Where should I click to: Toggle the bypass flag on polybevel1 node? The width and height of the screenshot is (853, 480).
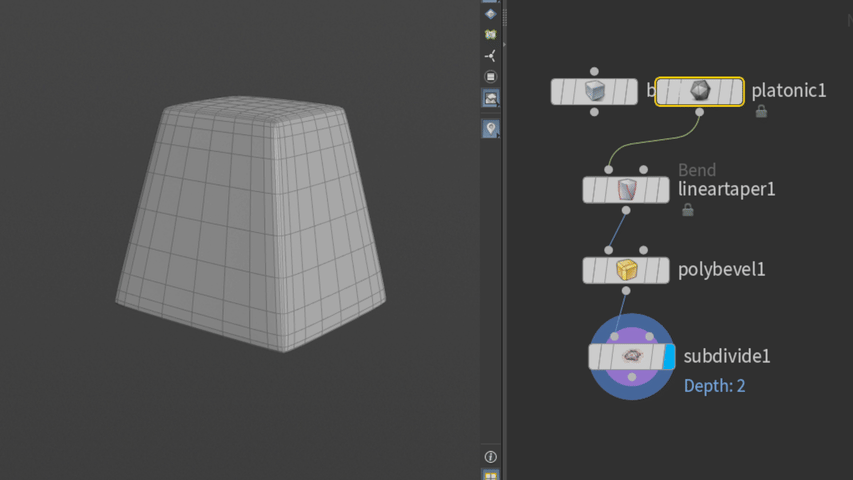coord(590,270)
